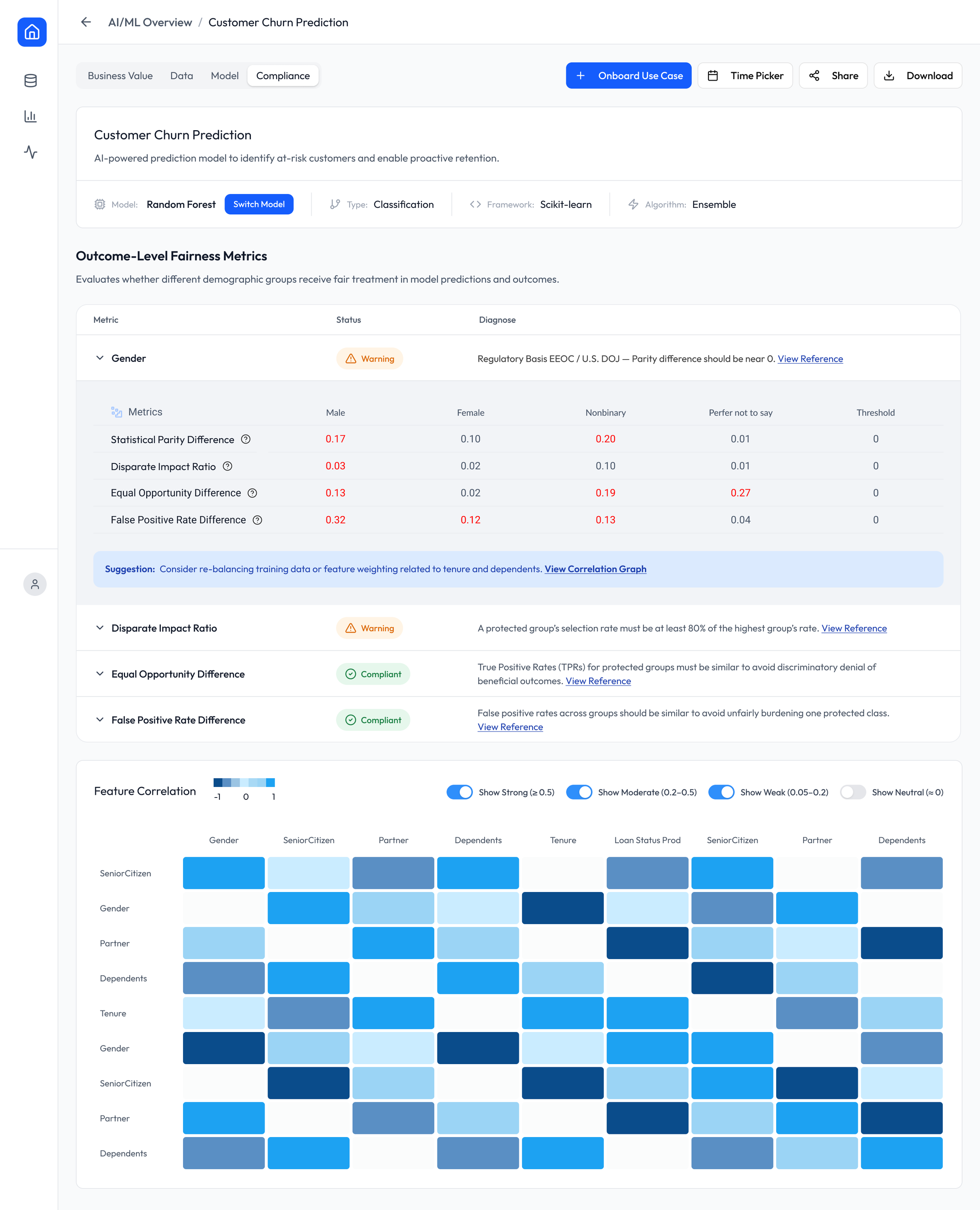Image resolution: width=980 pixels, height=1210 pixels.
Task: Switch to the Business Value tab
Action: 120,76
